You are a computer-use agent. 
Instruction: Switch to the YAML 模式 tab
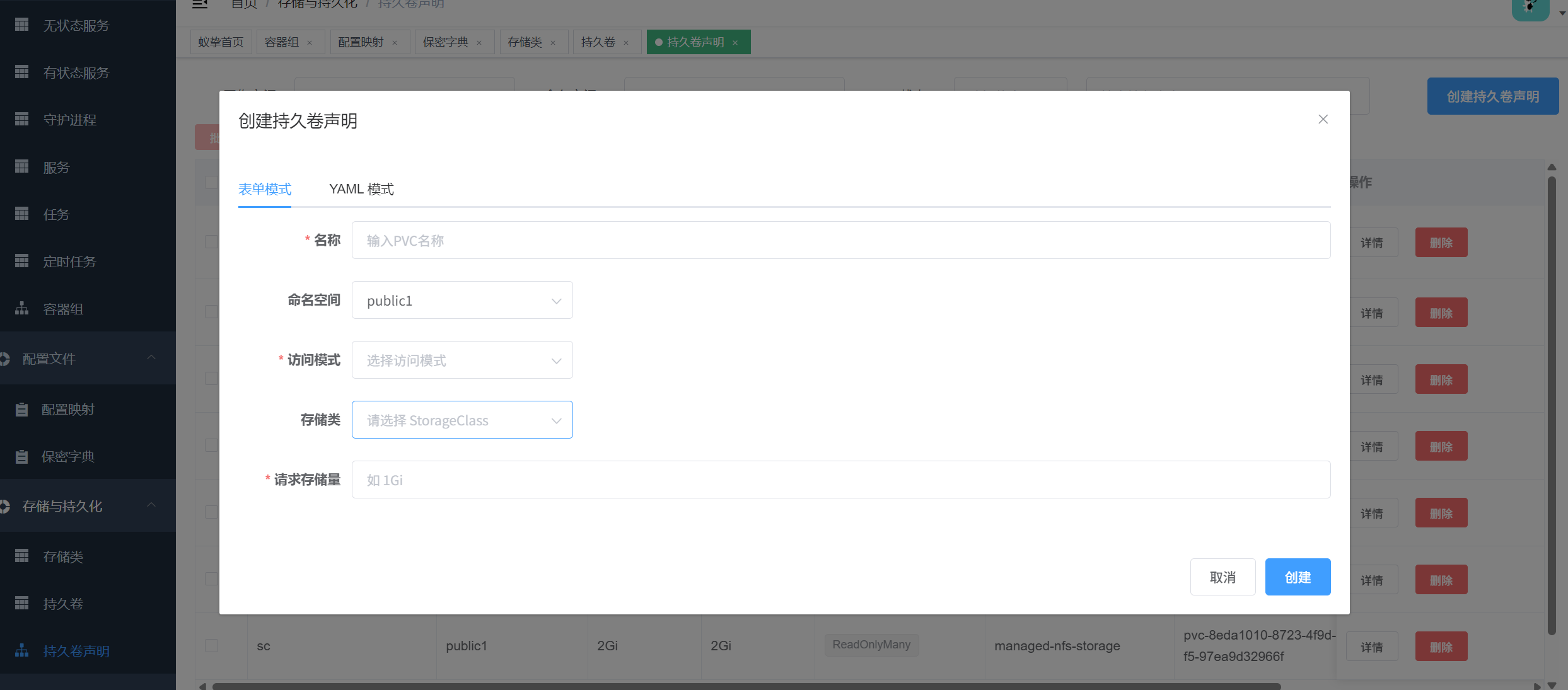(361, 189)
